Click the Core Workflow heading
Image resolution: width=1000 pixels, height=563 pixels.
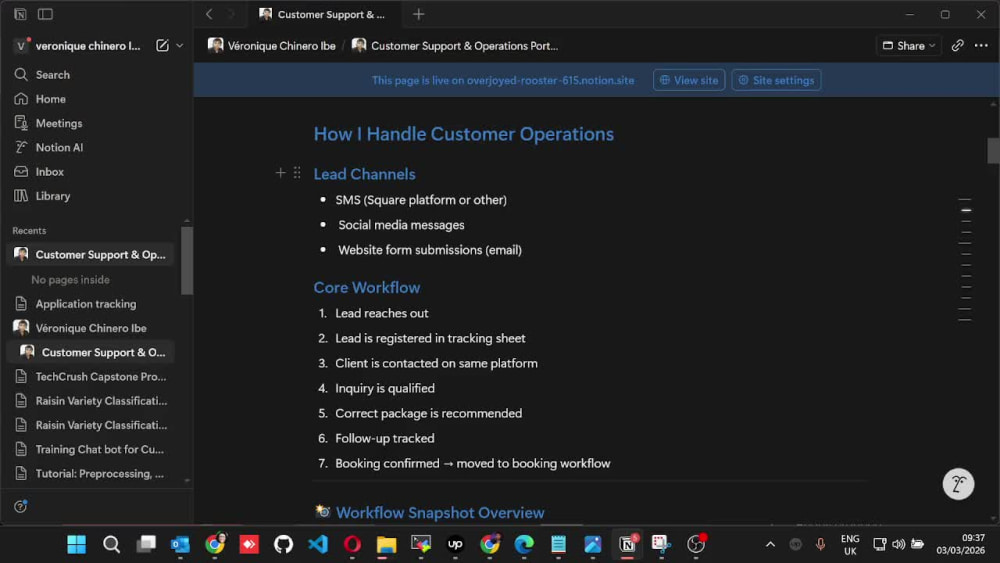tap(367, 288)
